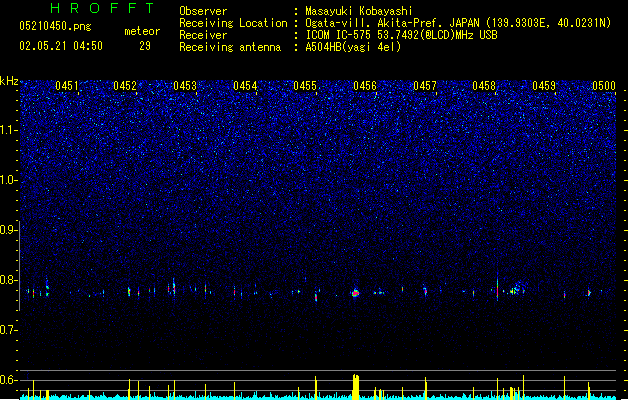The height and width of the screenshot is (400, 629).
Task: Select the file name 05210450.png
Action: (x=55, y=26)
